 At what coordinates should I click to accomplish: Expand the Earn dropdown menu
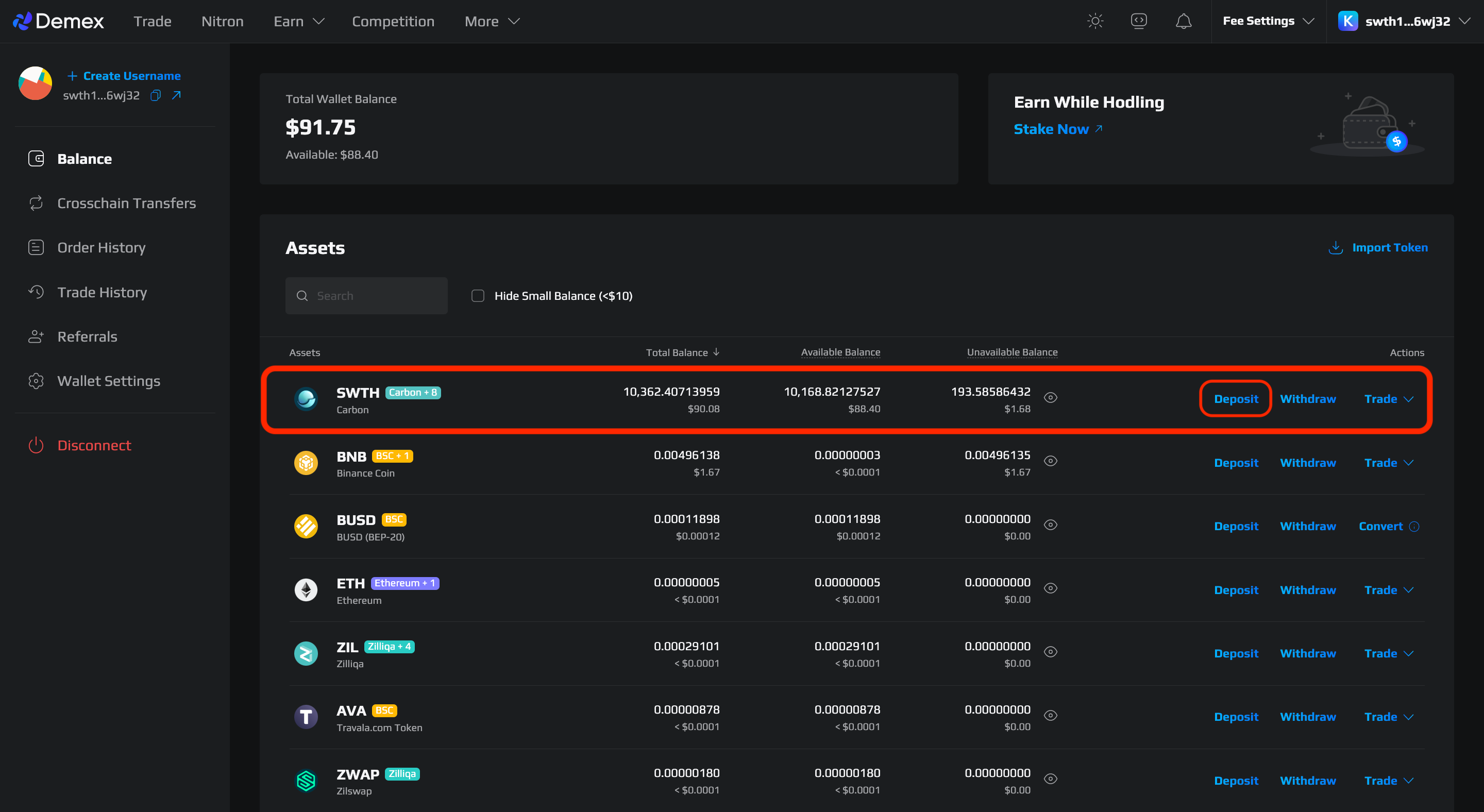pyautogui.click(x=299, y=21)
